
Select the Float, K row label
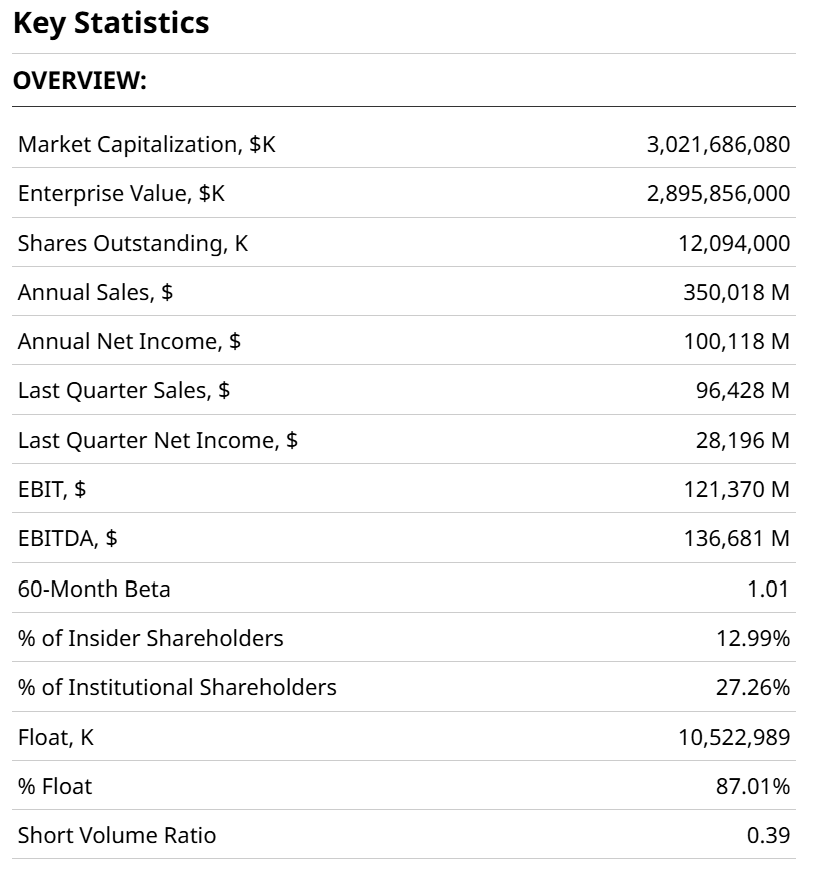coord(56,738)
